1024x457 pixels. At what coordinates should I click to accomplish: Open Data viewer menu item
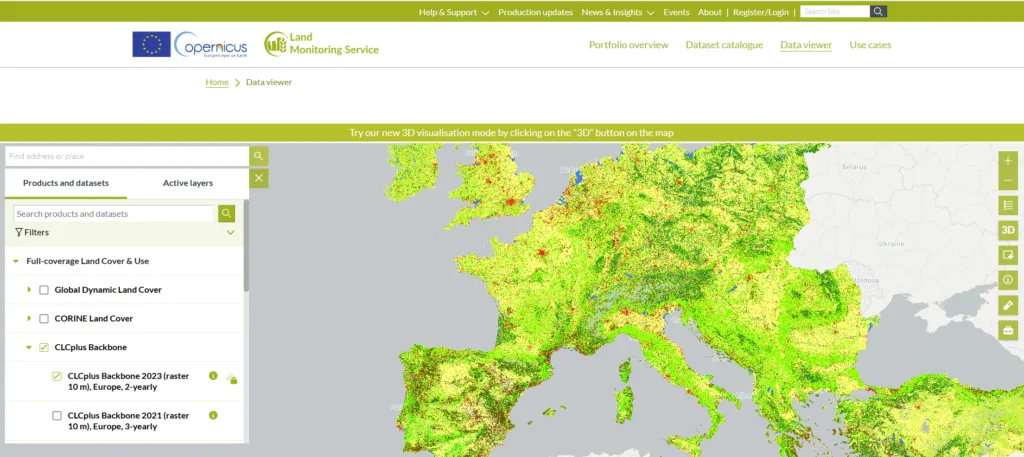[x=806, y=45]
